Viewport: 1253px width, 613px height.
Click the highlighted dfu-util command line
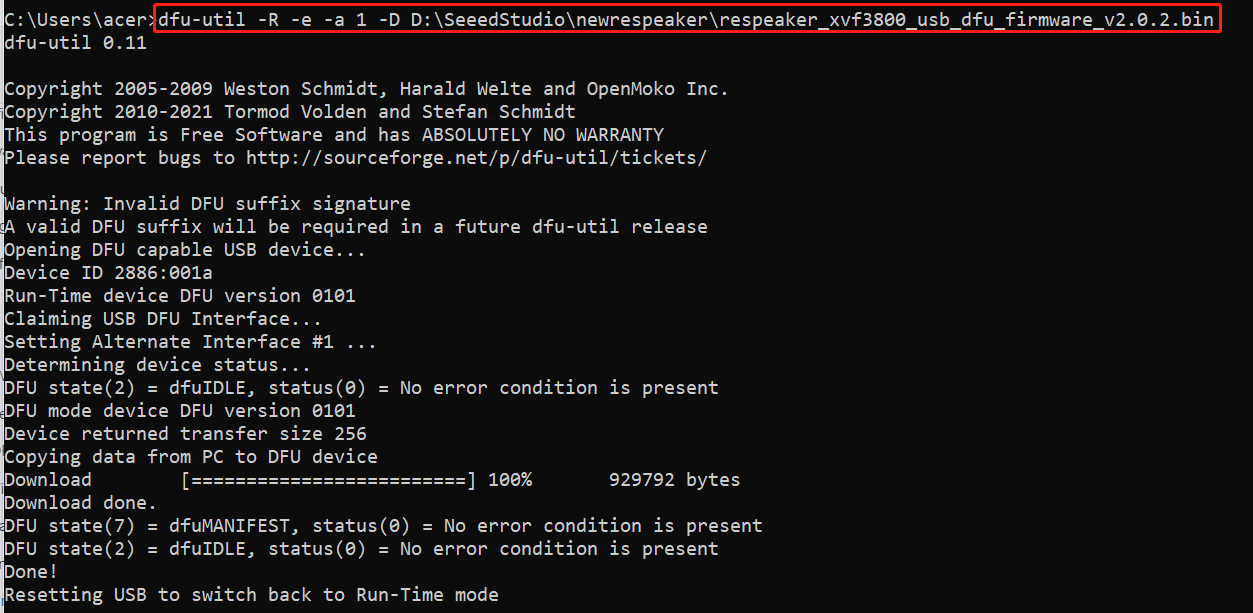pos(688,19)
